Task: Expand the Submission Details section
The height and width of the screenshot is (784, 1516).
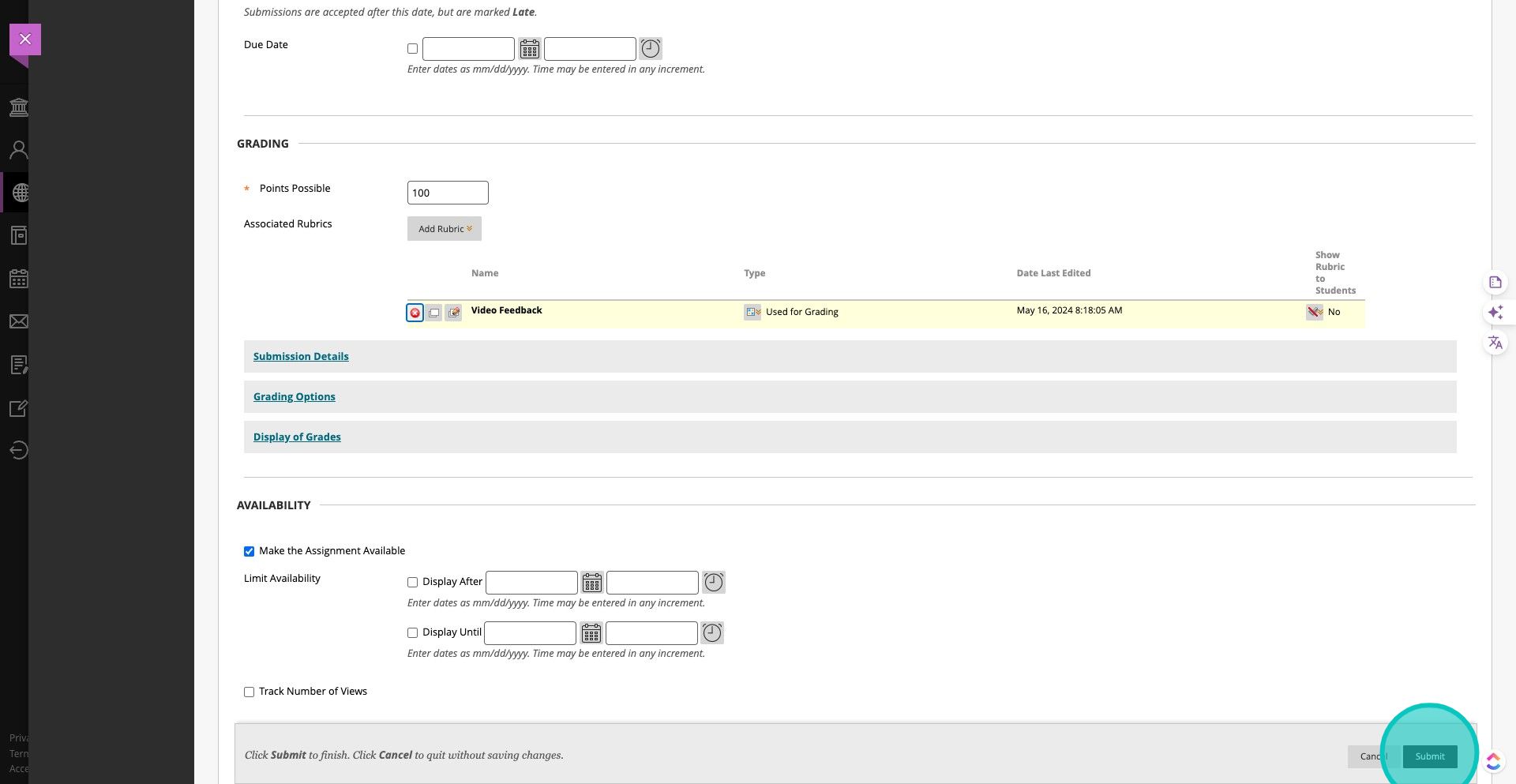Action: click(x=301, y=357)
